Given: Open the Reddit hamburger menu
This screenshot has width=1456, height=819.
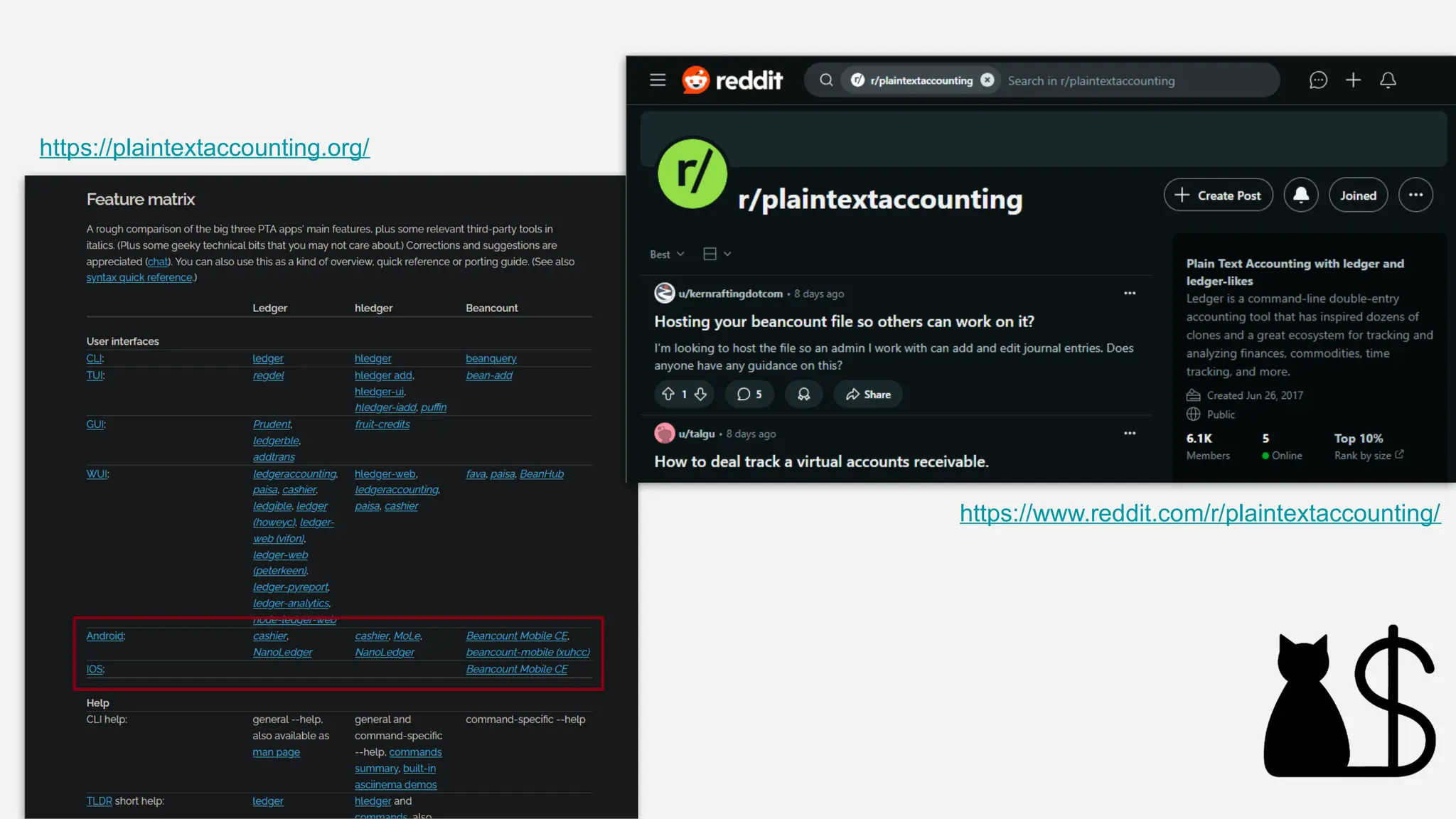Looking at the screenshot, I should [x=658, y=80].
